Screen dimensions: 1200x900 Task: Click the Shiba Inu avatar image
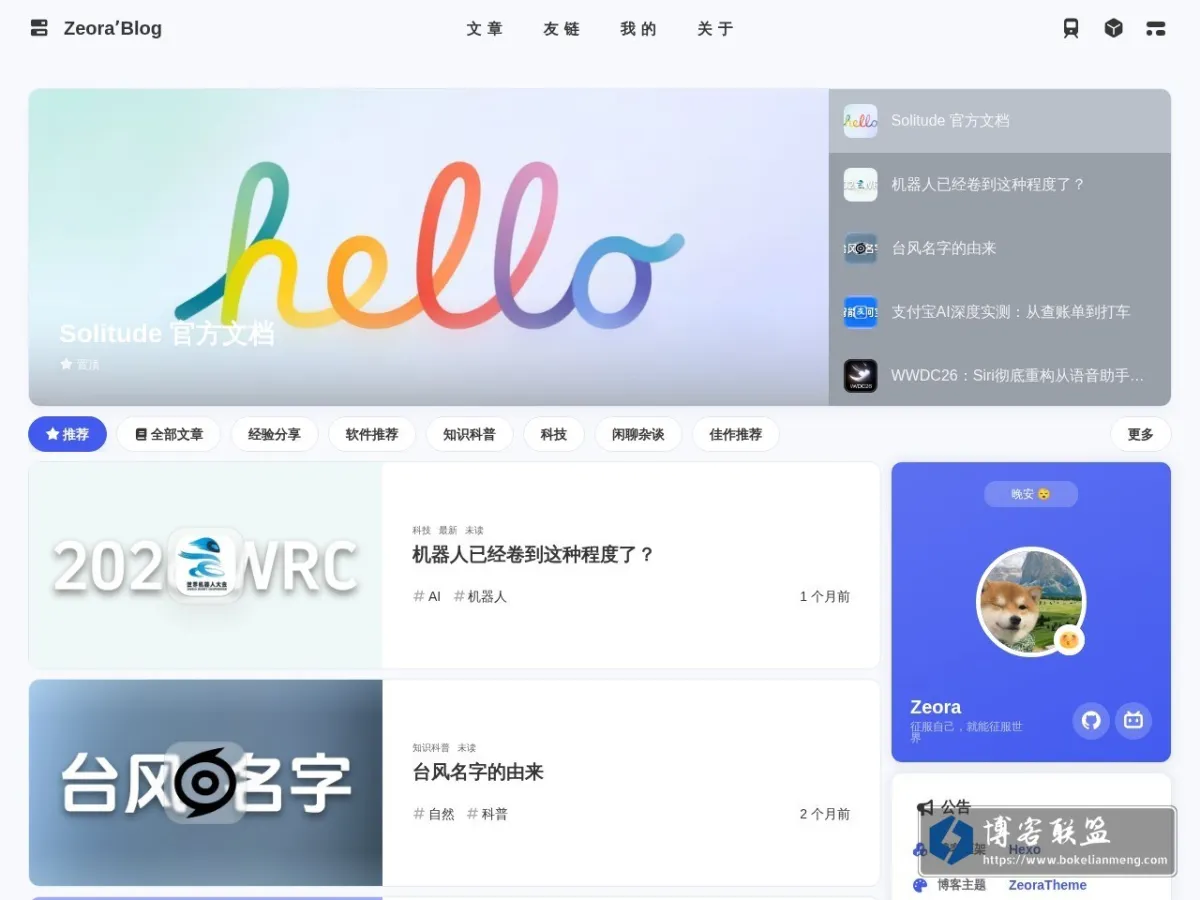click(x=1030, y=601)
